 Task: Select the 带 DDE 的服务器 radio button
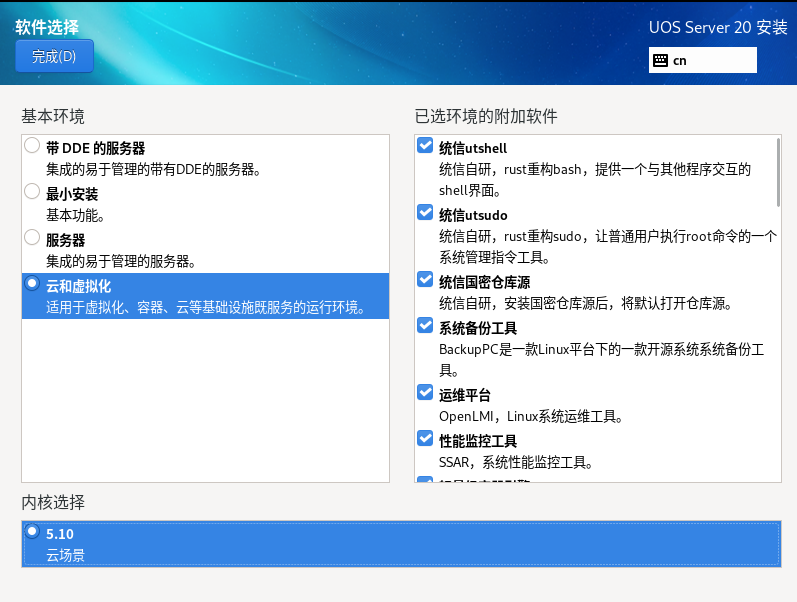click(32, 145)
